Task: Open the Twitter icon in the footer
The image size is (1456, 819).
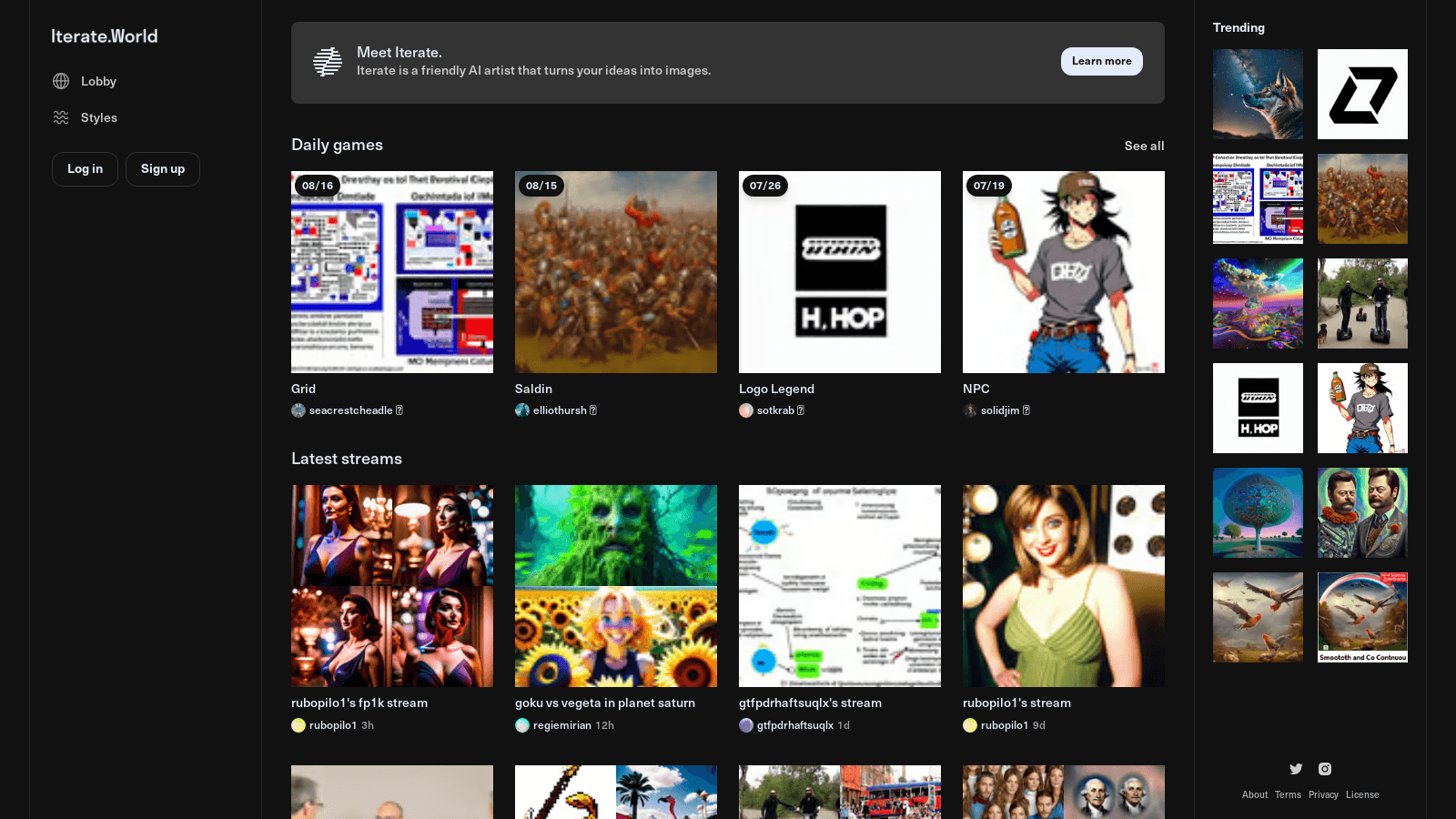Action: tap(1296, 769)
